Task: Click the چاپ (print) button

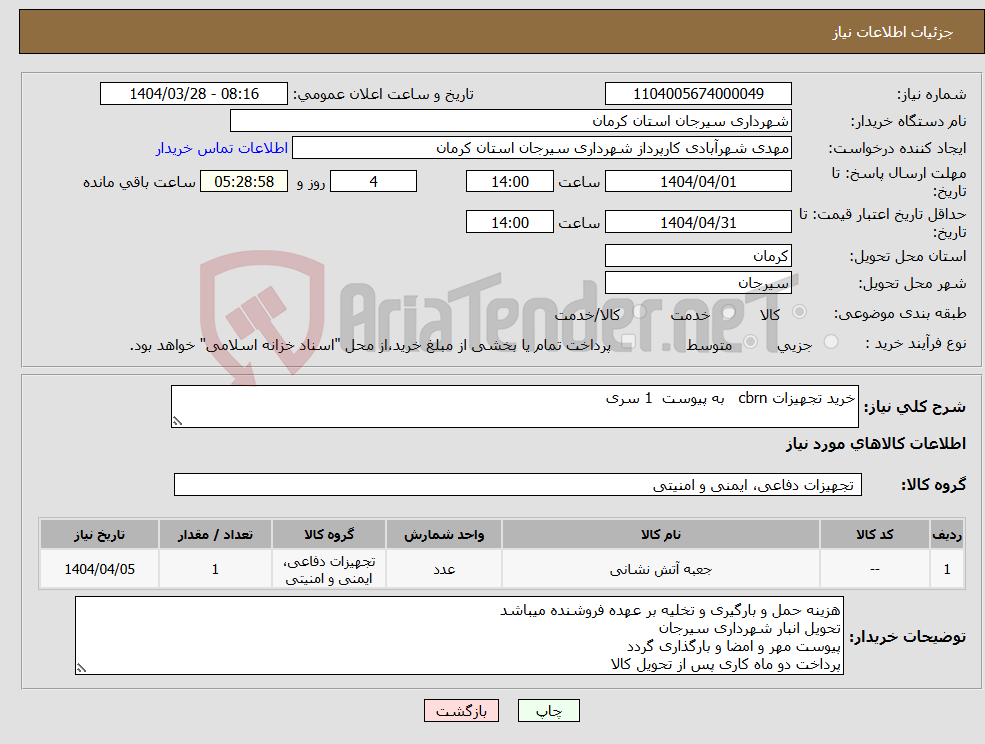Action: (548, 711)
